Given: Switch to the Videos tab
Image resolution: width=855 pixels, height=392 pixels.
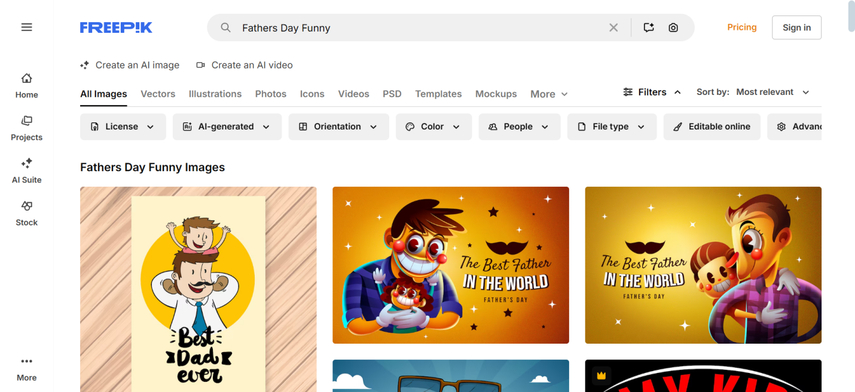Looking at the screenshot, I should tap(353, 94).
